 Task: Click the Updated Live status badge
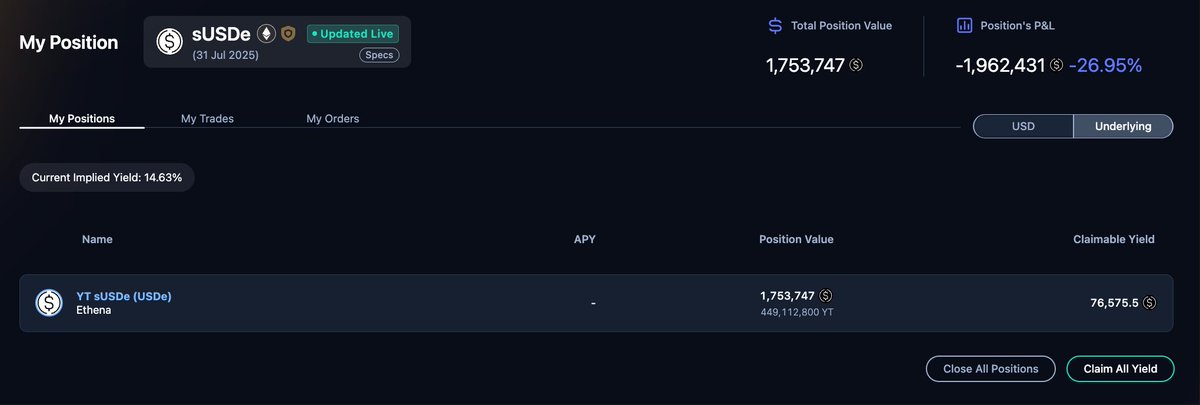coord(353,34)
